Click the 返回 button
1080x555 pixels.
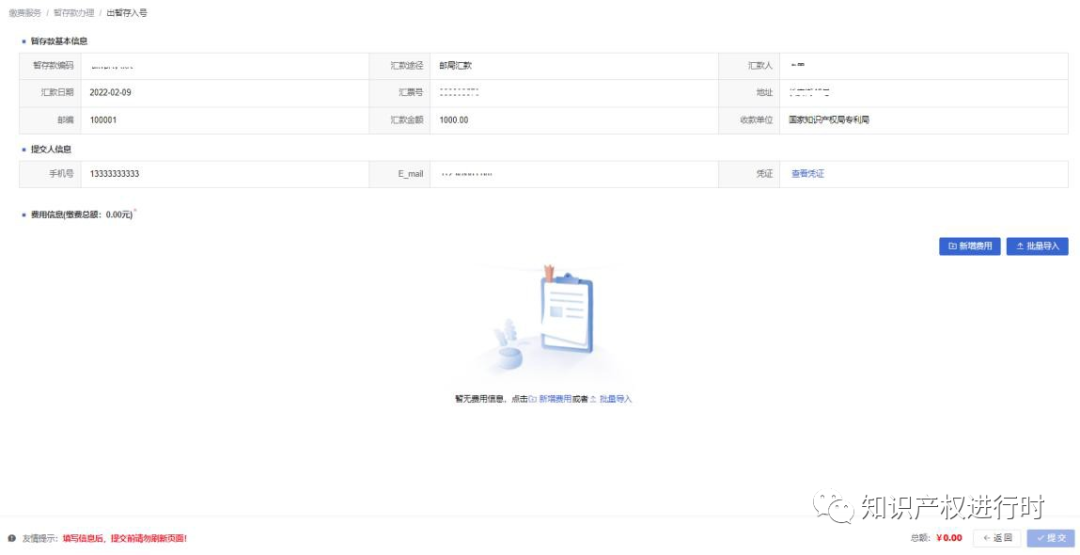(997, 538)
